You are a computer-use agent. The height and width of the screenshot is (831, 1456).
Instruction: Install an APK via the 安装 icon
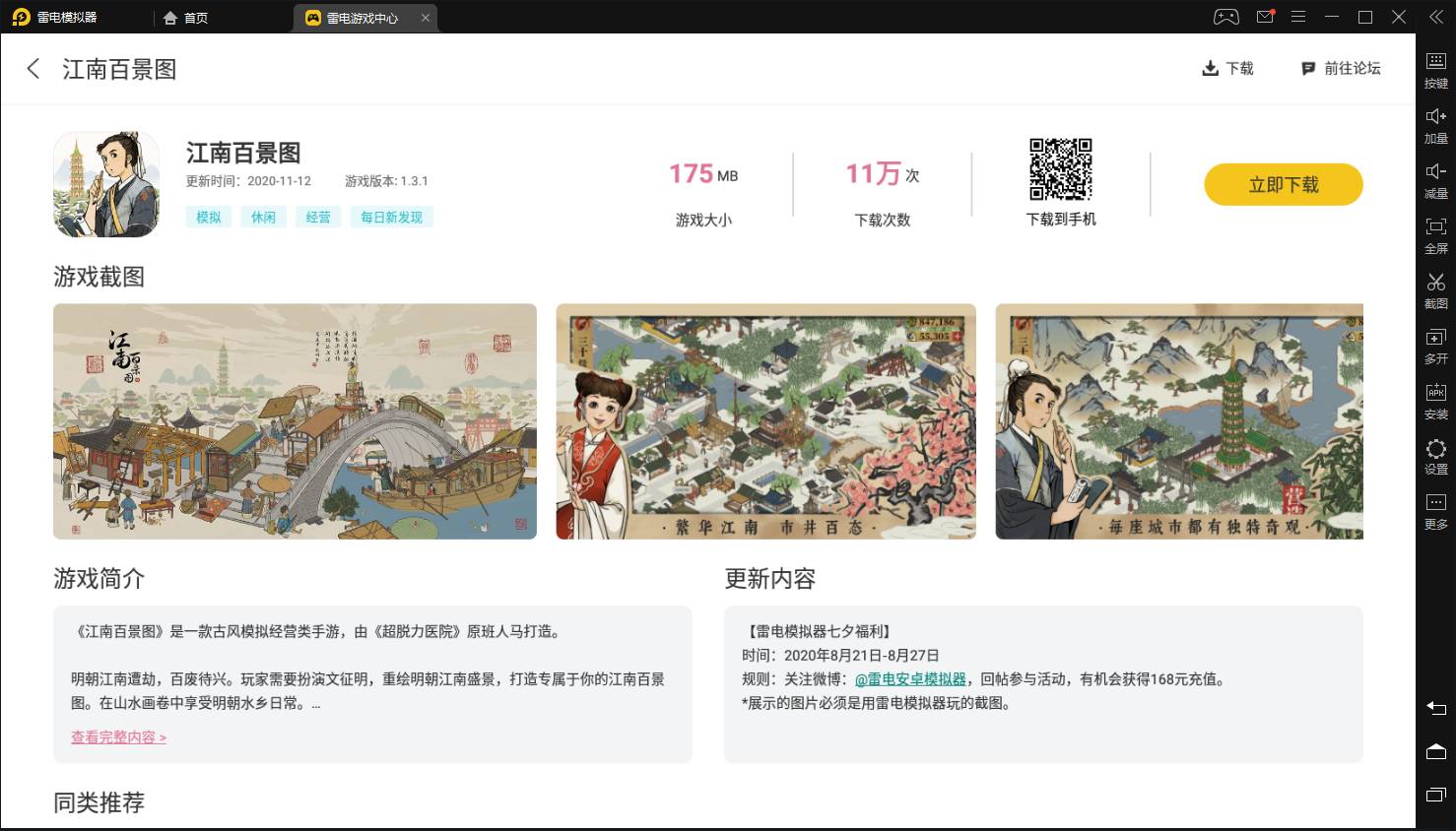click(x=1435, y=400)
